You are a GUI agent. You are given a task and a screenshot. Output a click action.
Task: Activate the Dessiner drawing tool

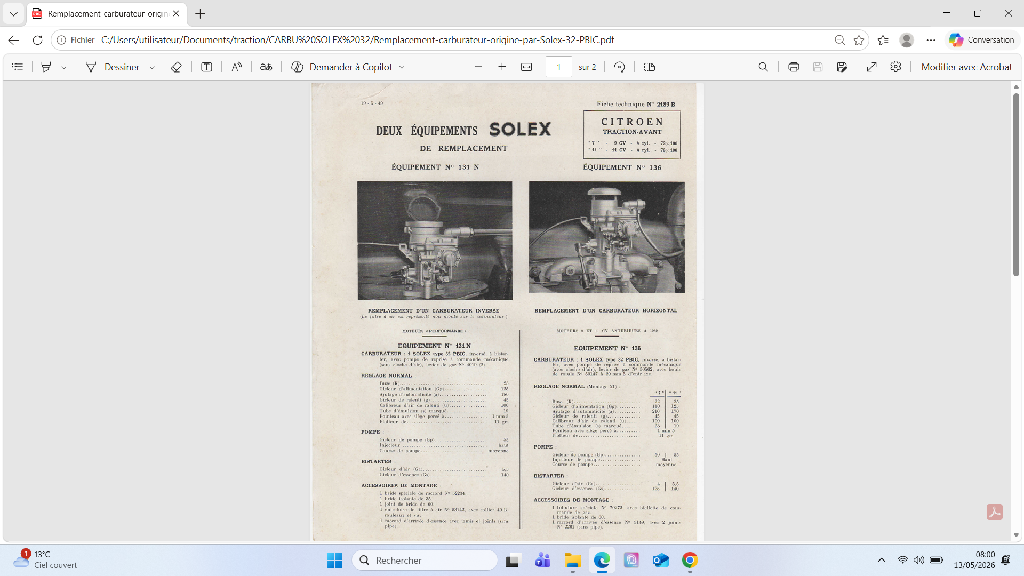coord(112,67)
